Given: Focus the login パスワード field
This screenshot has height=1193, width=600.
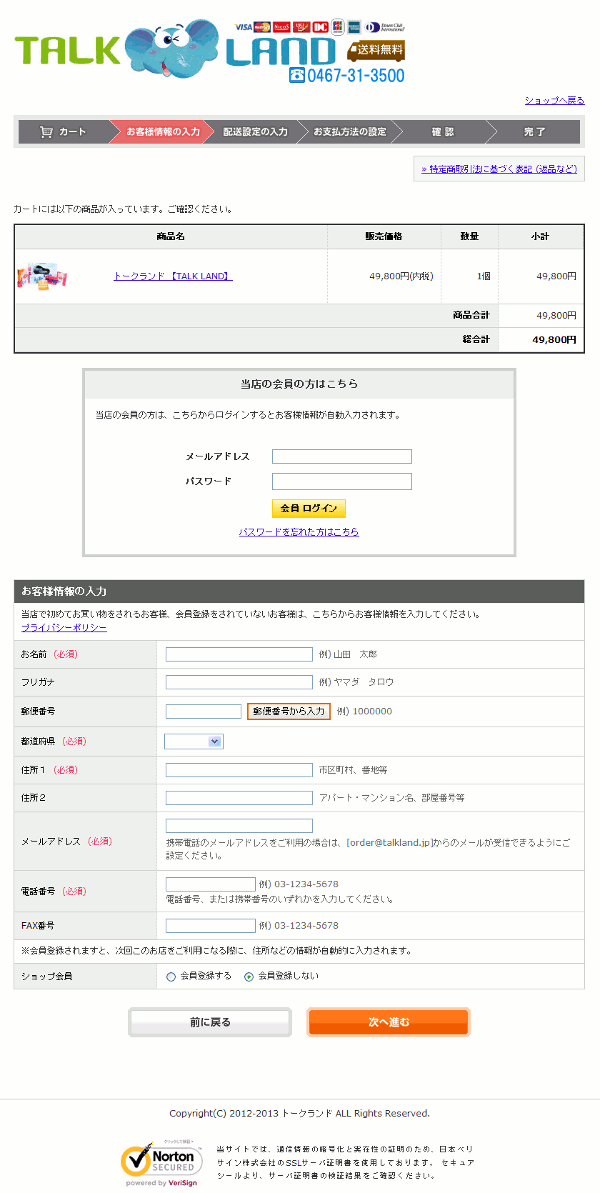Looking at the screenshot, I should 341,481.
